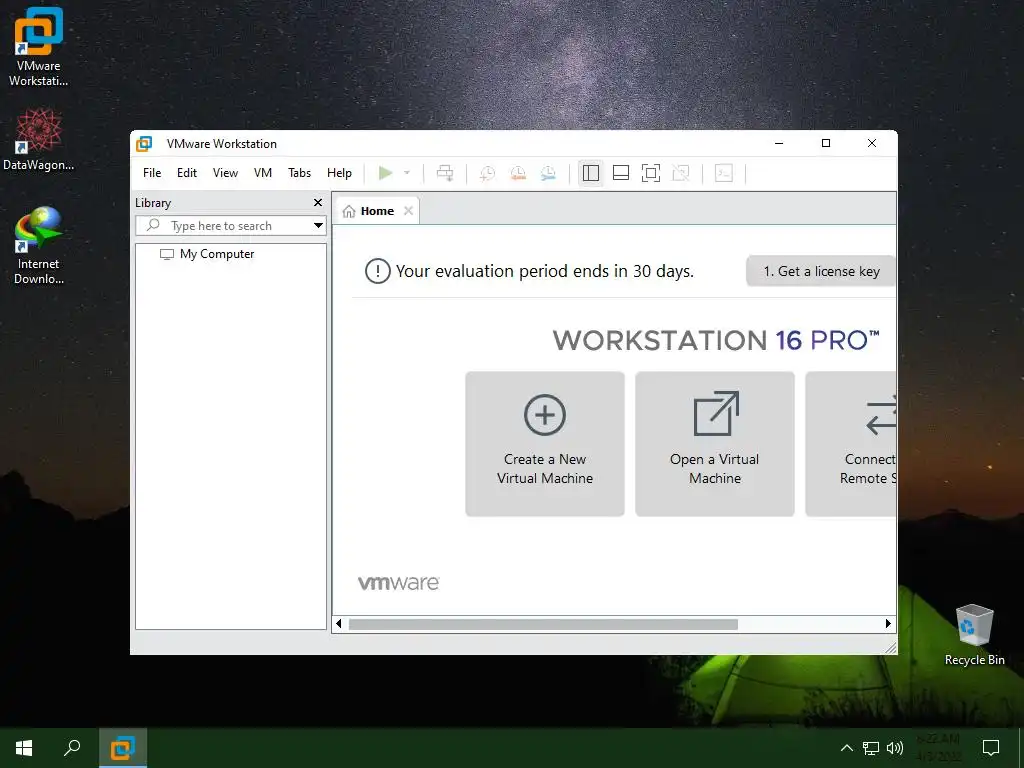
Task: Click the horizontal scrollbar right arrow
Action: [888, 624]
